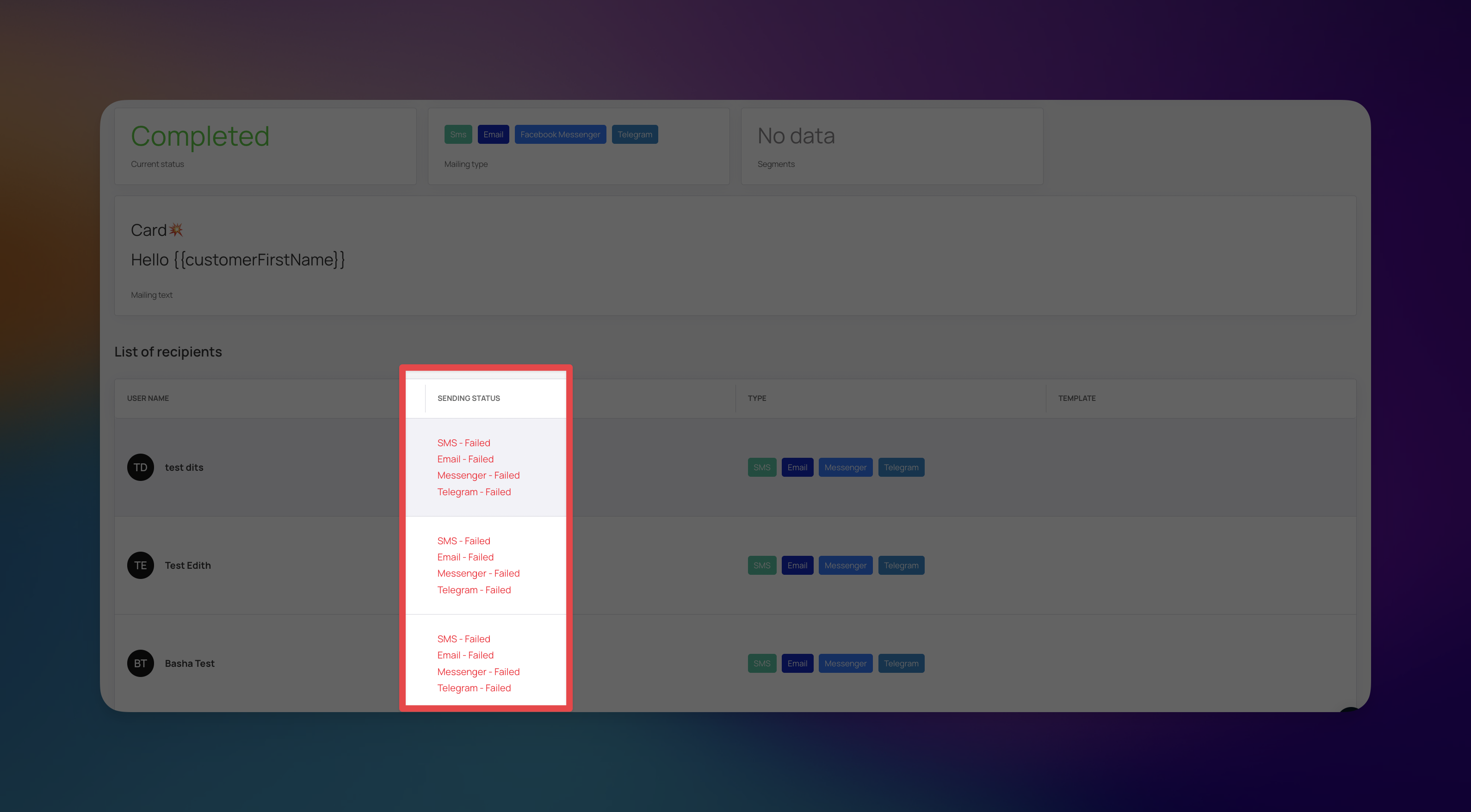Open the Basha Test user name link

[x=190, y=663]
